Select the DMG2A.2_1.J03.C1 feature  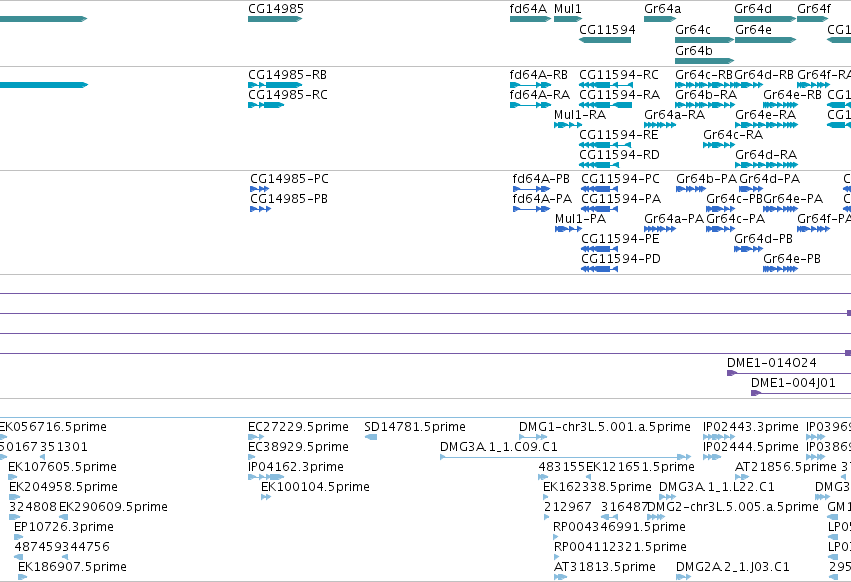pyautogui.click(x=683, y=577)
